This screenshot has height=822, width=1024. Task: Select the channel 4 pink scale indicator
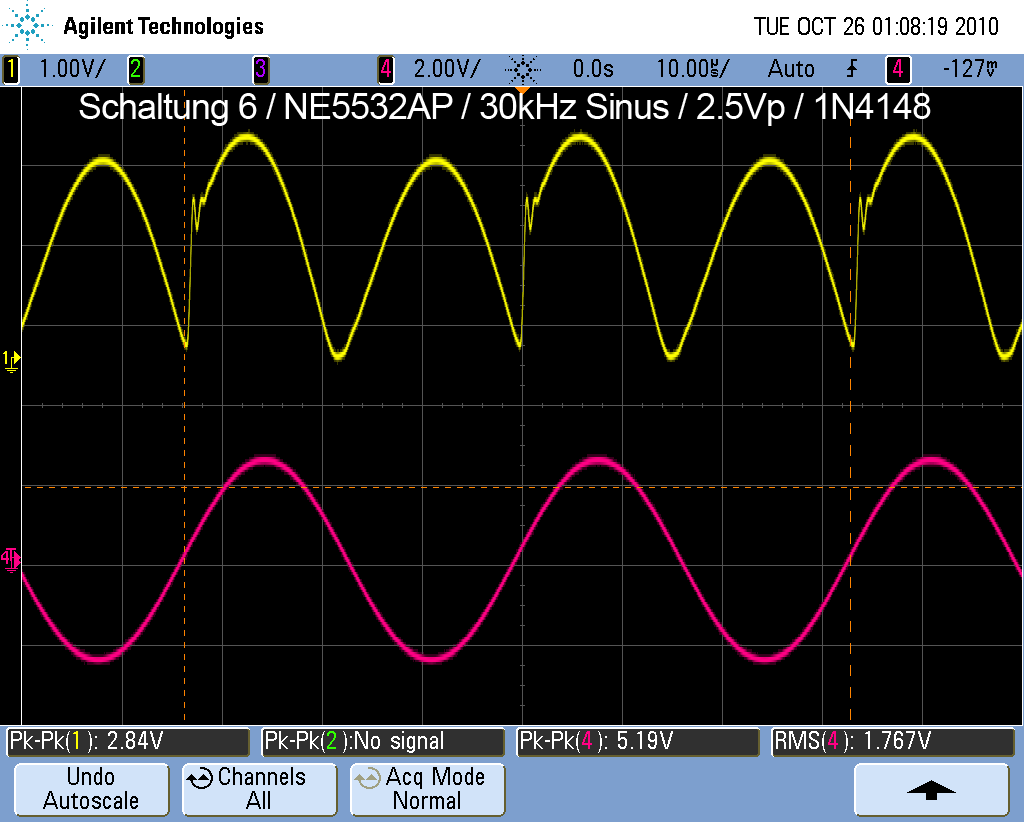(386, 69)
